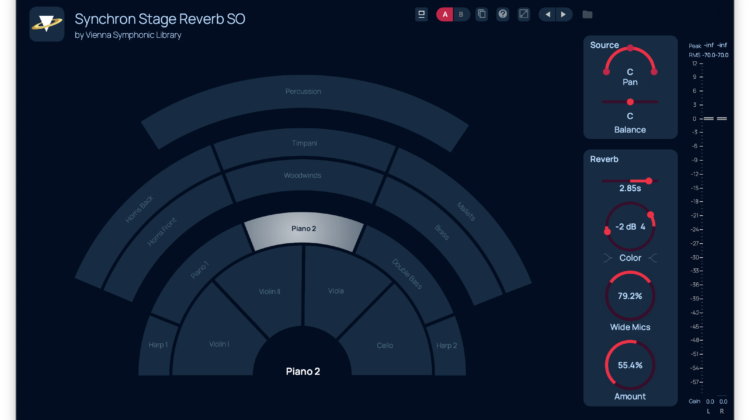Open the help question mark icon
This screenshot has width=750, height=420.
pyautogui.click(x=503, y=14)
